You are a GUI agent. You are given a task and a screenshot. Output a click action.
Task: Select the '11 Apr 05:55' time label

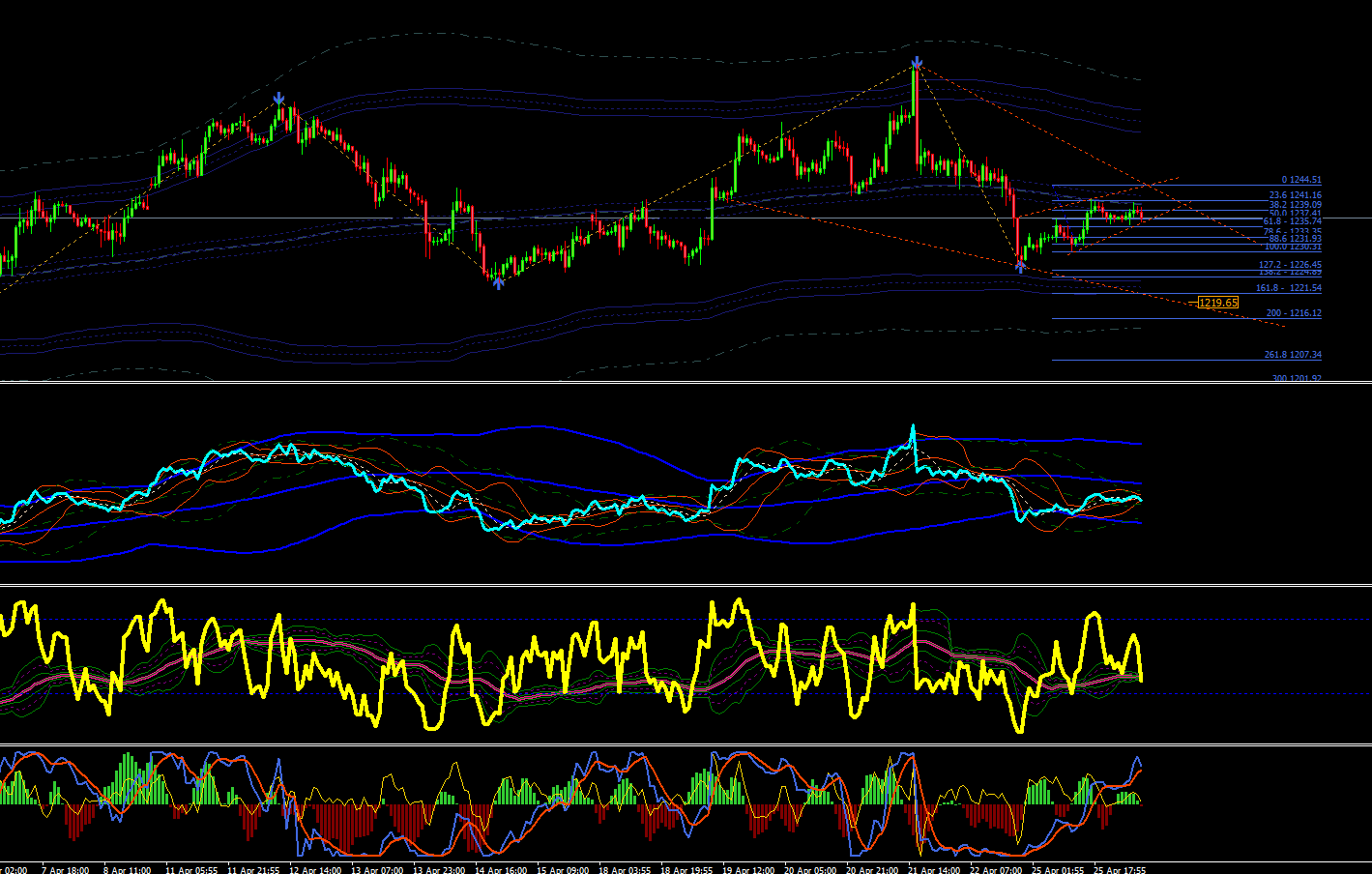coord(191,870)
